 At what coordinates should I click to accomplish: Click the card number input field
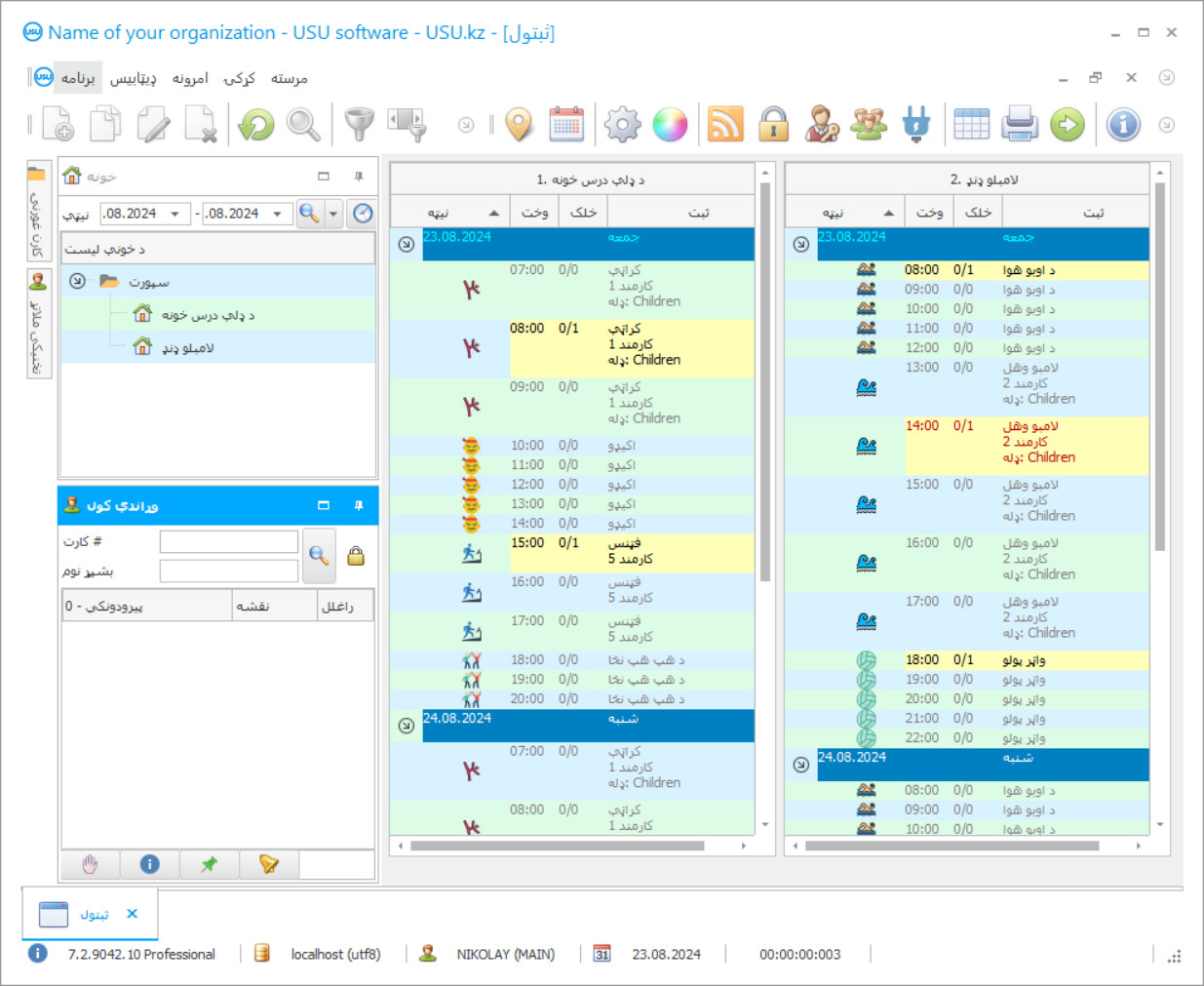[229, 542]
